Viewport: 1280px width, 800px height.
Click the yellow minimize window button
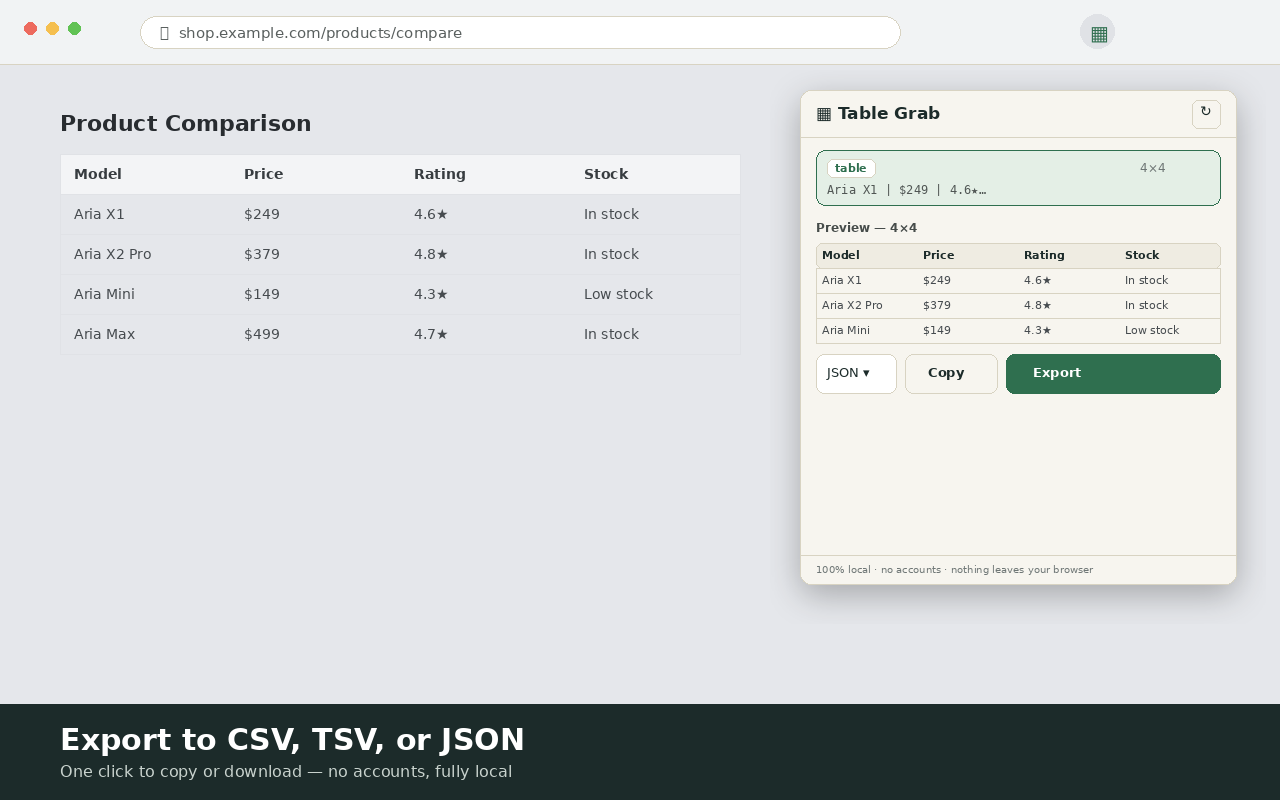click(52, 29)
